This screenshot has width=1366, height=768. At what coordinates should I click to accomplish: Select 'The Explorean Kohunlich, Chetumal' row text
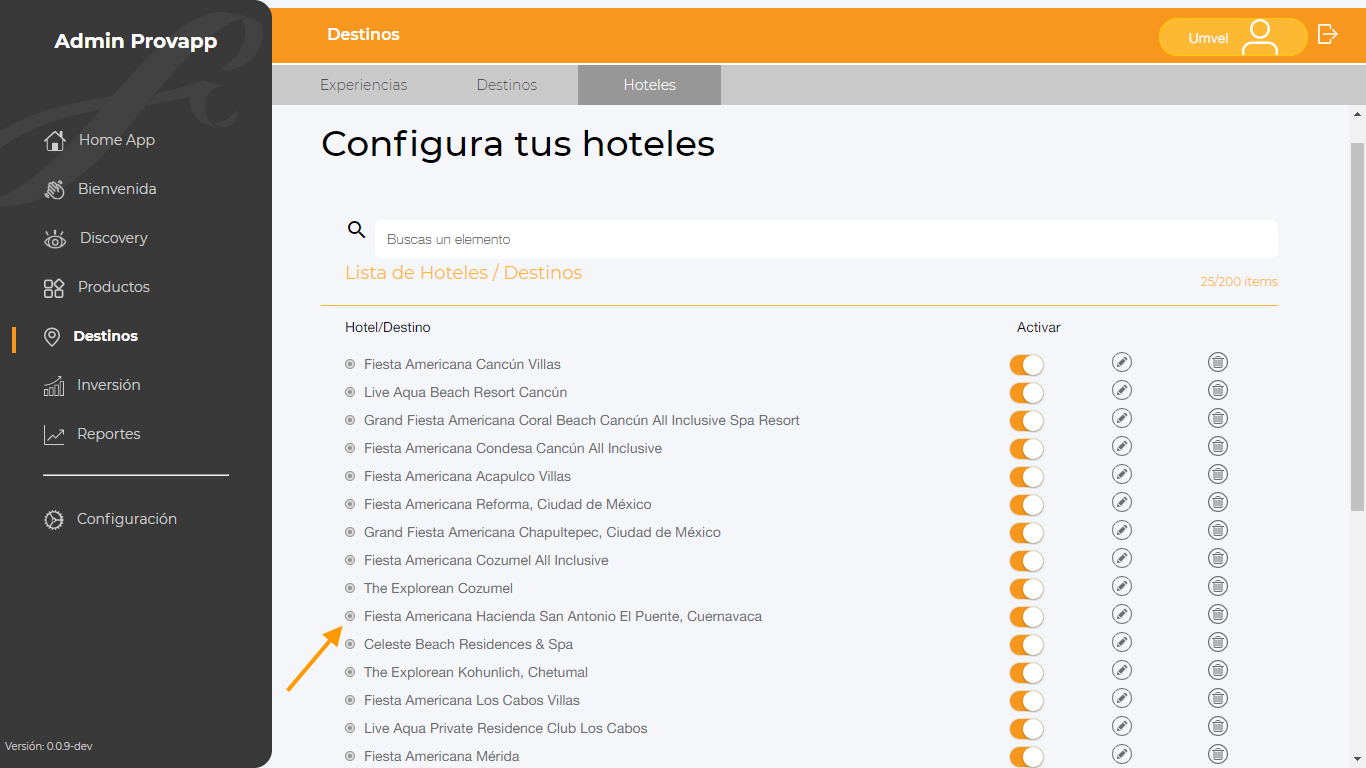476,672
